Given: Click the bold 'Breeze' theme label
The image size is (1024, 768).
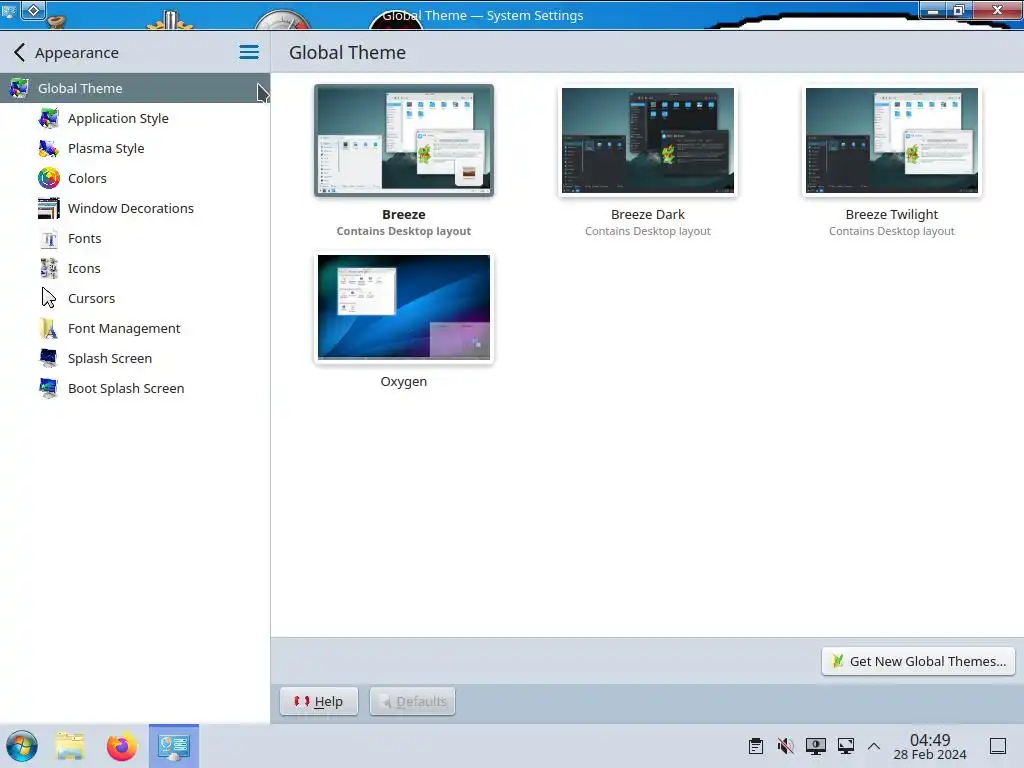Looking at the screenshot, I should pyautogui.click(x=404, y=214).
